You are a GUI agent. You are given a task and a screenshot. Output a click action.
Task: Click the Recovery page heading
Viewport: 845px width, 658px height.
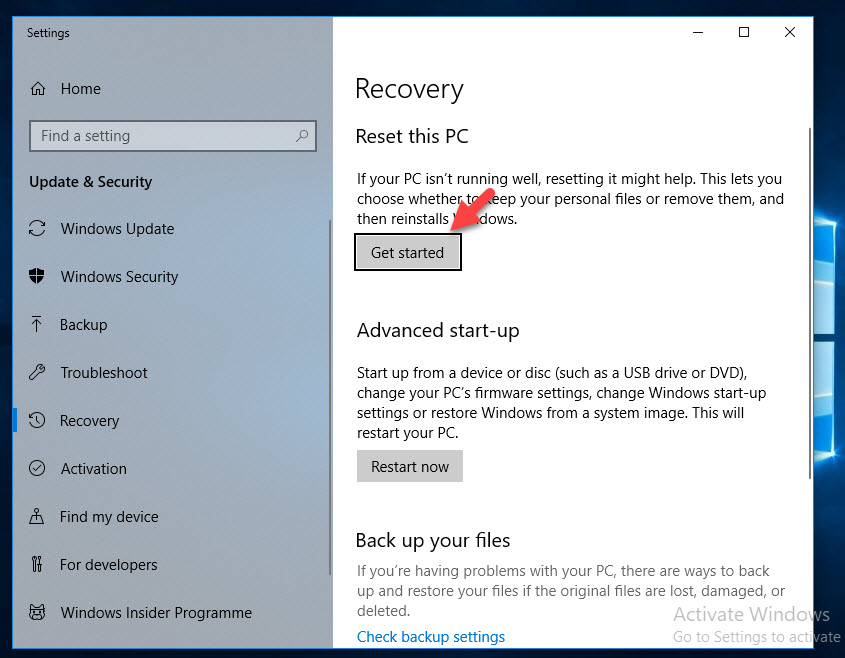coord(409,89)
